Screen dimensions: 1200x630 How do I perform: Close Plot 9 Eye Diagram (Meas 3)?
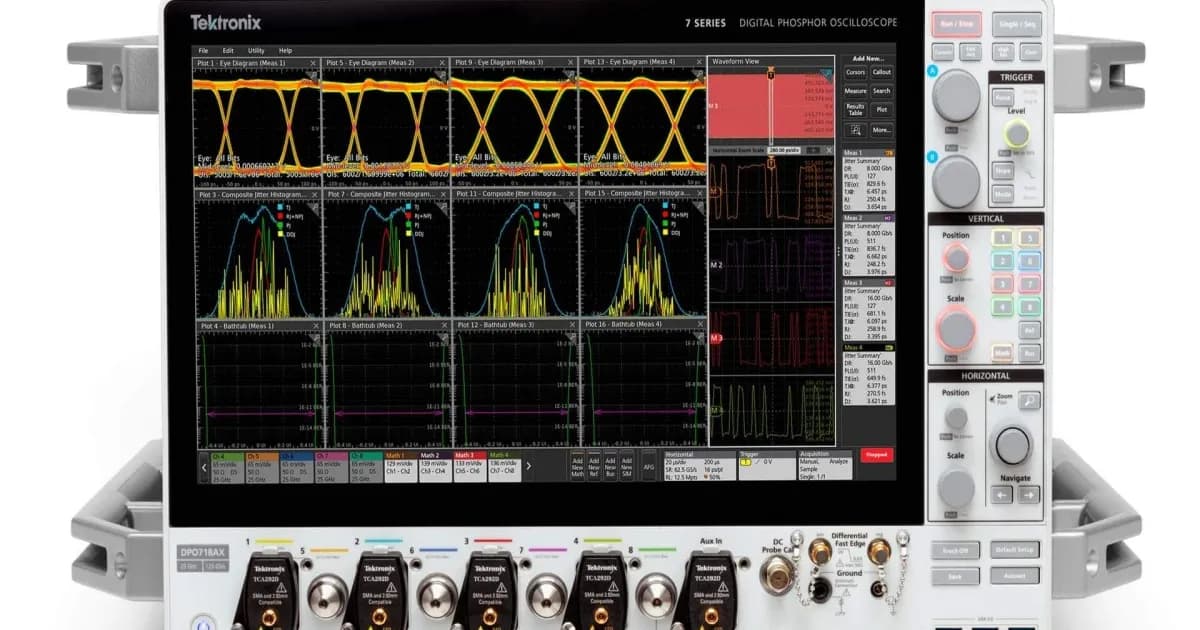572,63
